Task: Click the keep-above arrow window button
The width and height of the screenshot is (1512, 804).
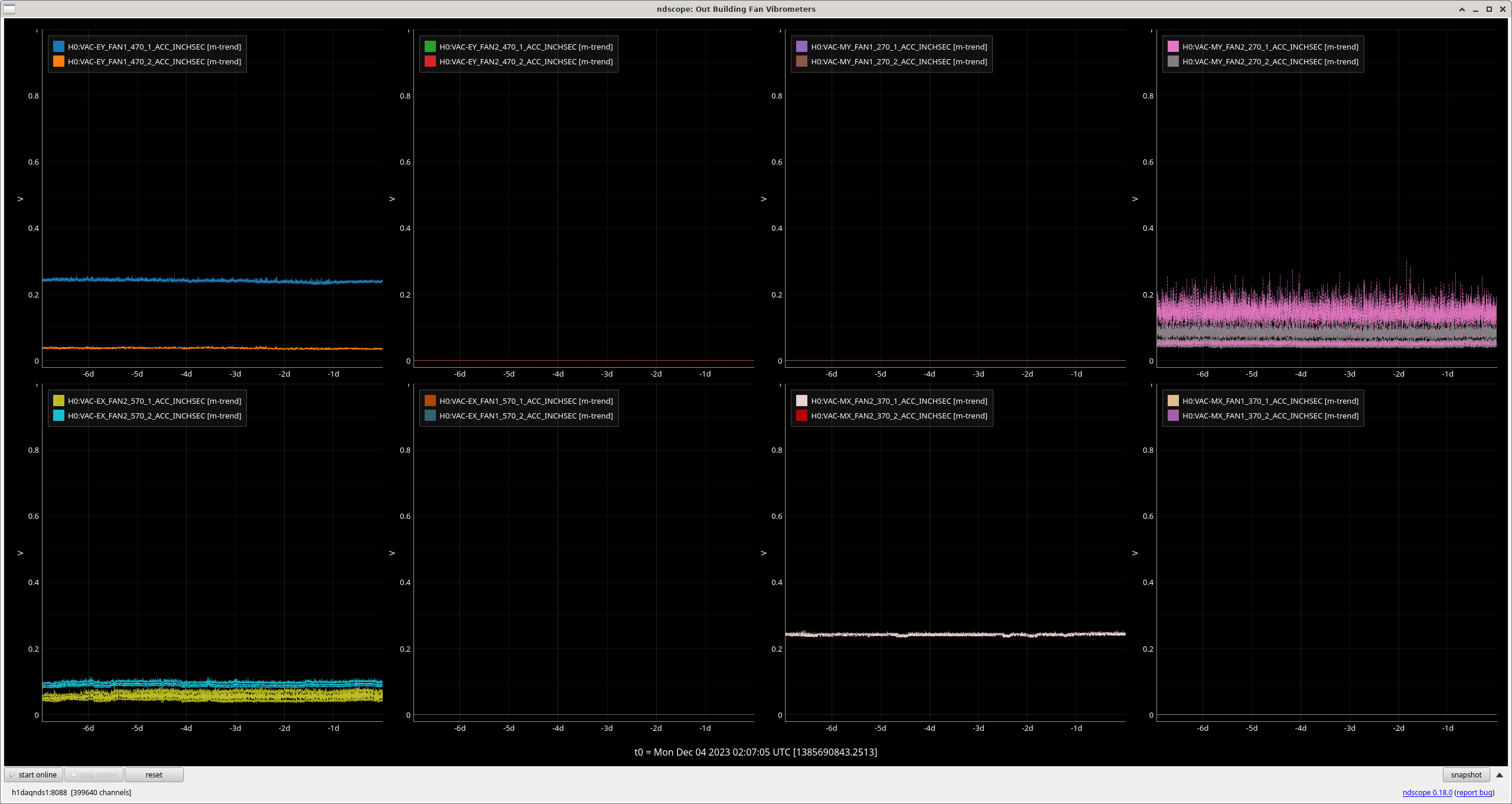Action: (x=1462, y=9)
